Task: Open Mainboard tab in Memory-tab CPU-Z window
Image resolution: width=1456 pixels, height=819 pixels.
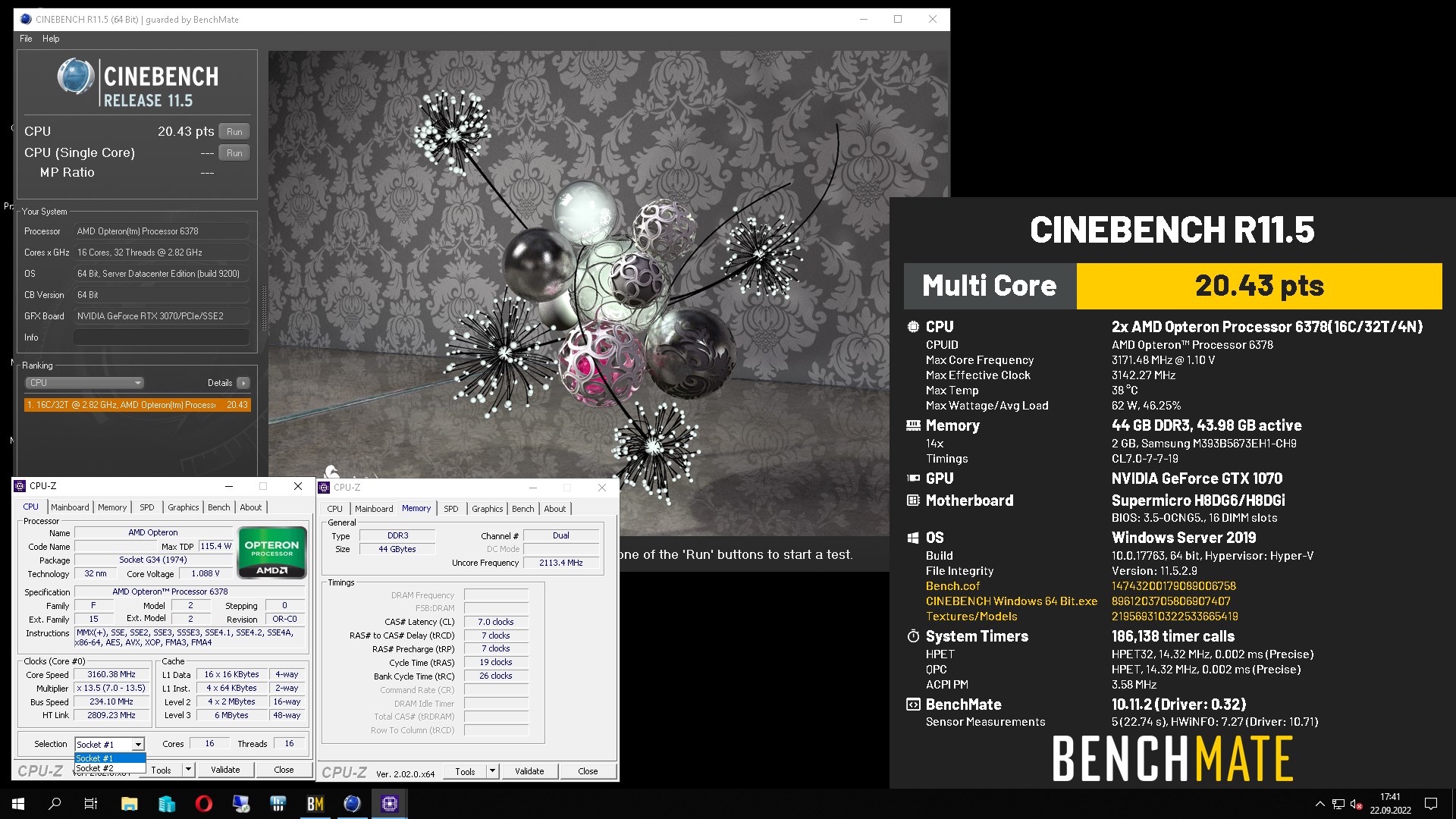Action: [x=374, y=509]
